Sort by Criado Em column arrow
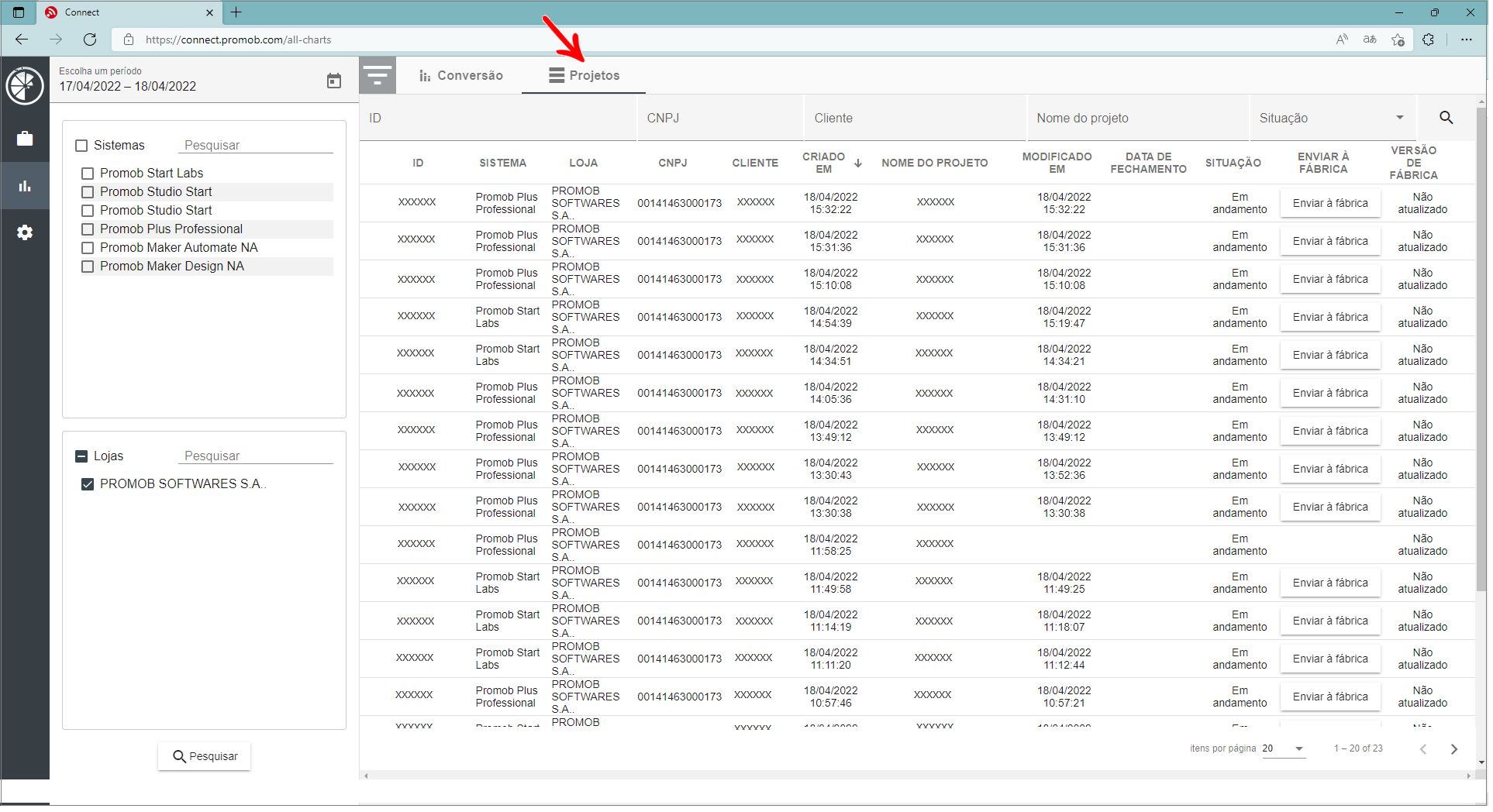Screen dimensions: 1493x812 coord(858,163)
